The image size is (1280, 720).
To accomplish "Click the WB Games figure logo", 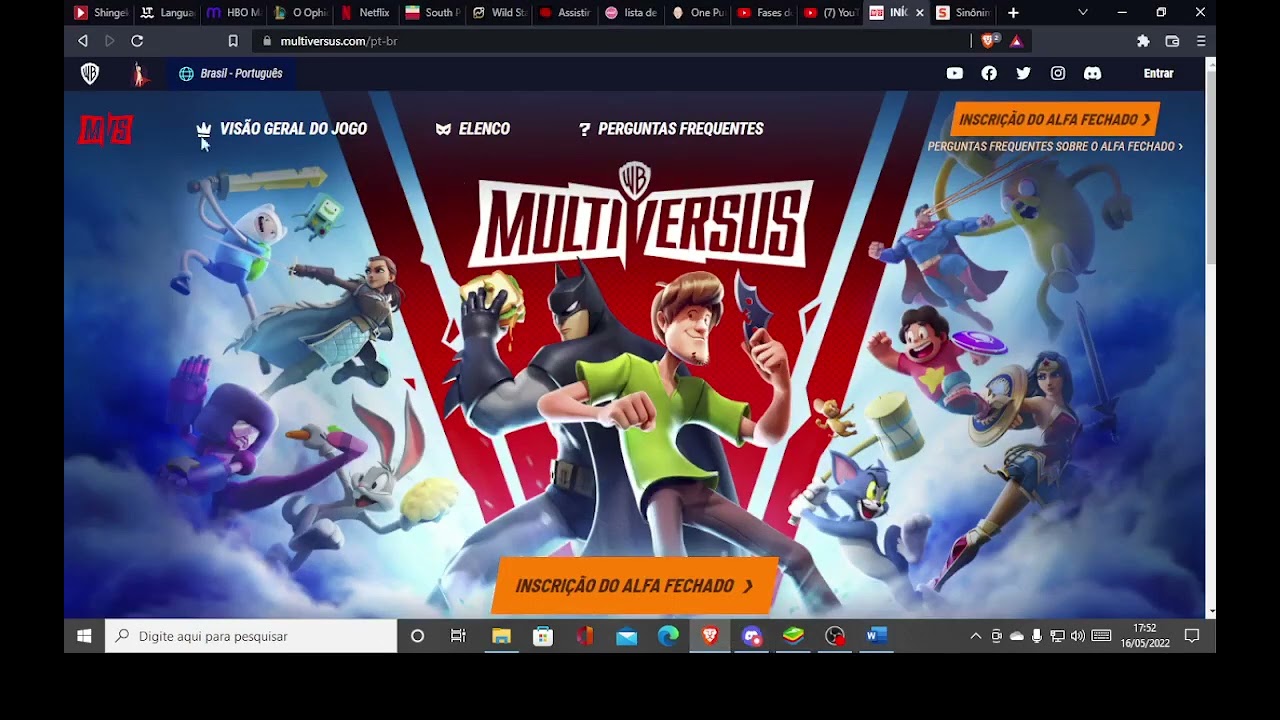I will click(x=141, y=73).
